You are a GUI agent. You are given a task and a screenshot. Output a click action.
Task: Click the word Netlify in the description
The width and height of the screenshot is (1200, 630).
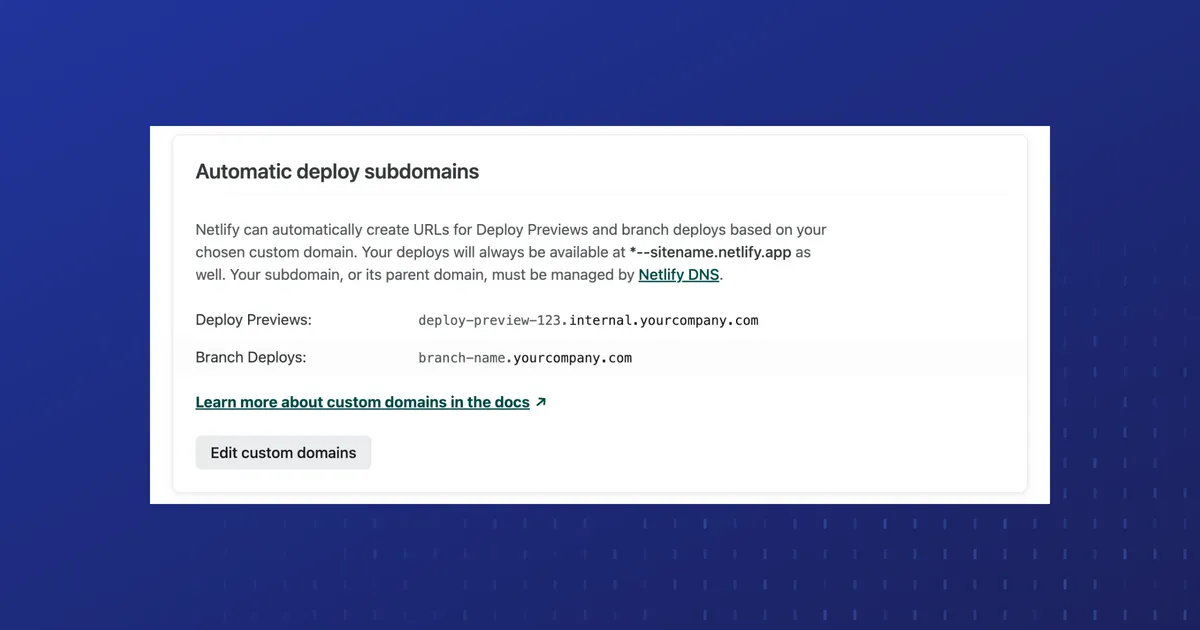pyautogui.click(x=217, y=229)
